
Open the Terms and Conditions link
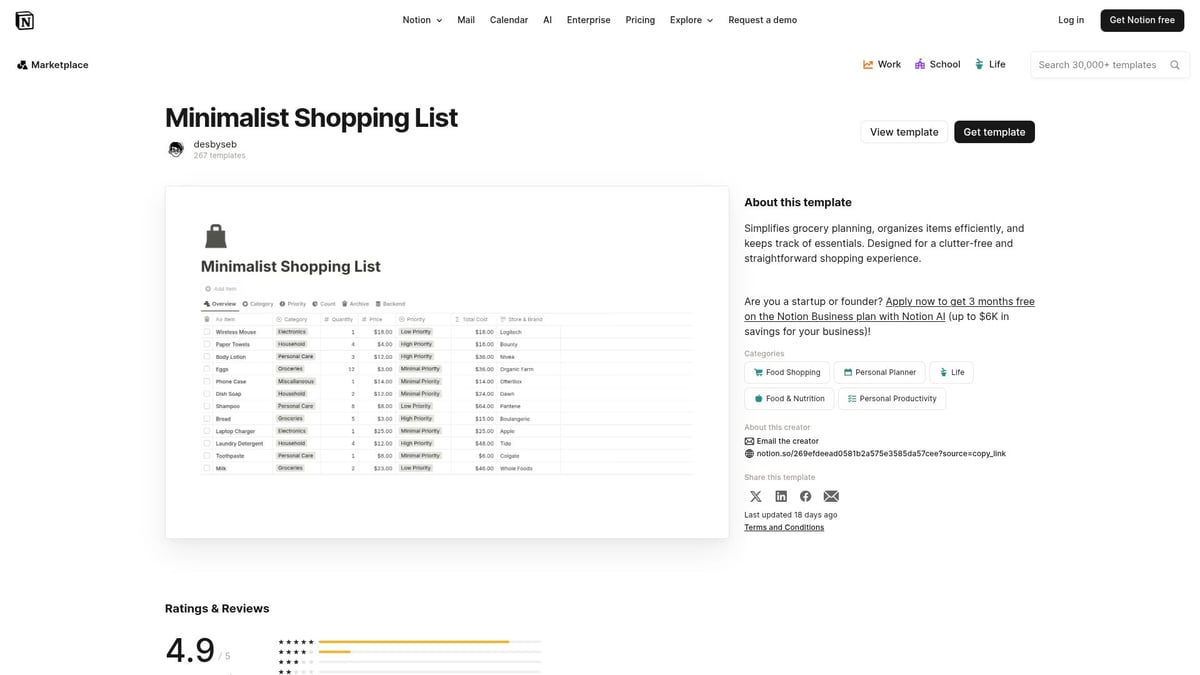784,527
